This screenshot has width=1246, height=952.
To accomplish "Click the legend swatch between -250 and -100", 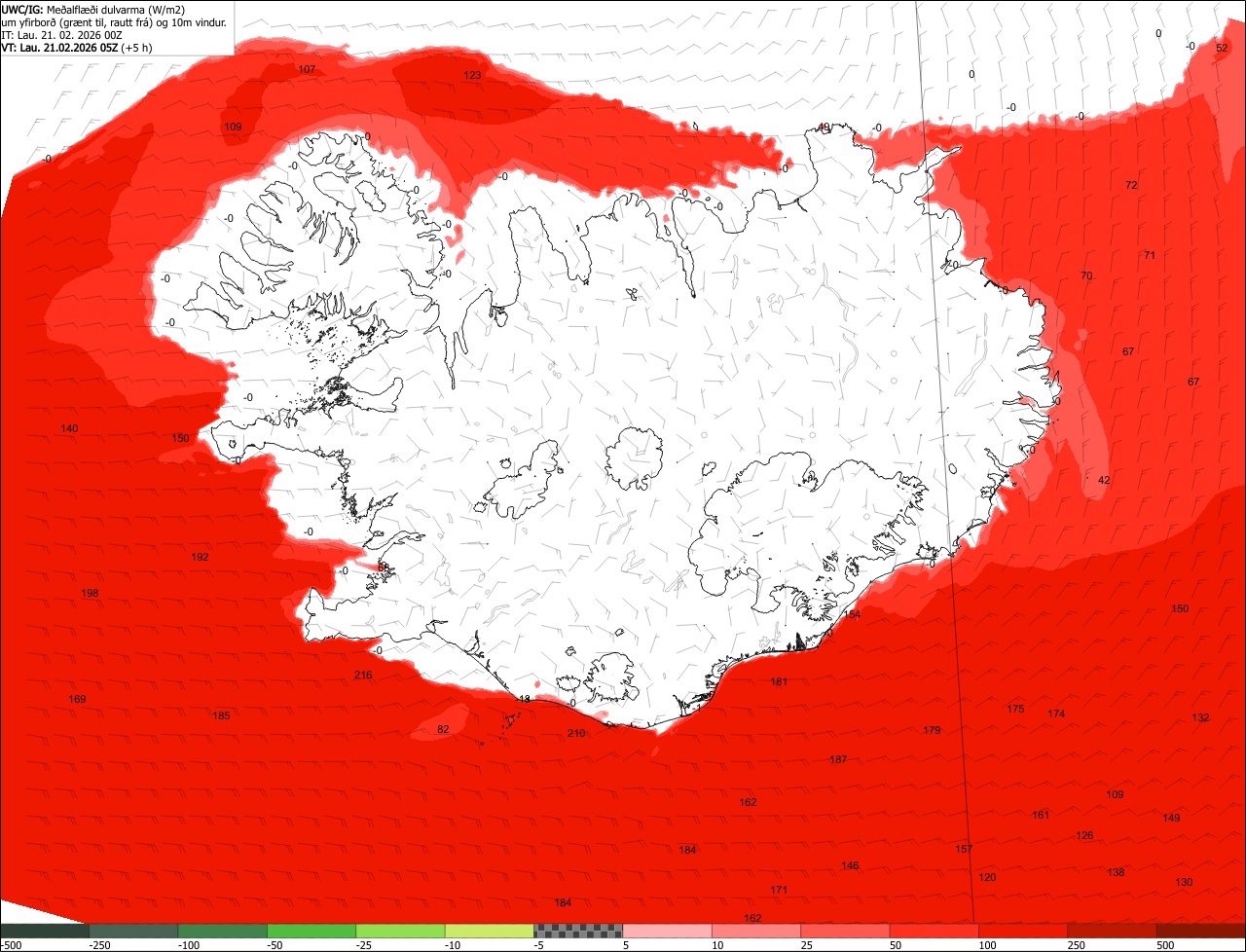I will [133, 931].
